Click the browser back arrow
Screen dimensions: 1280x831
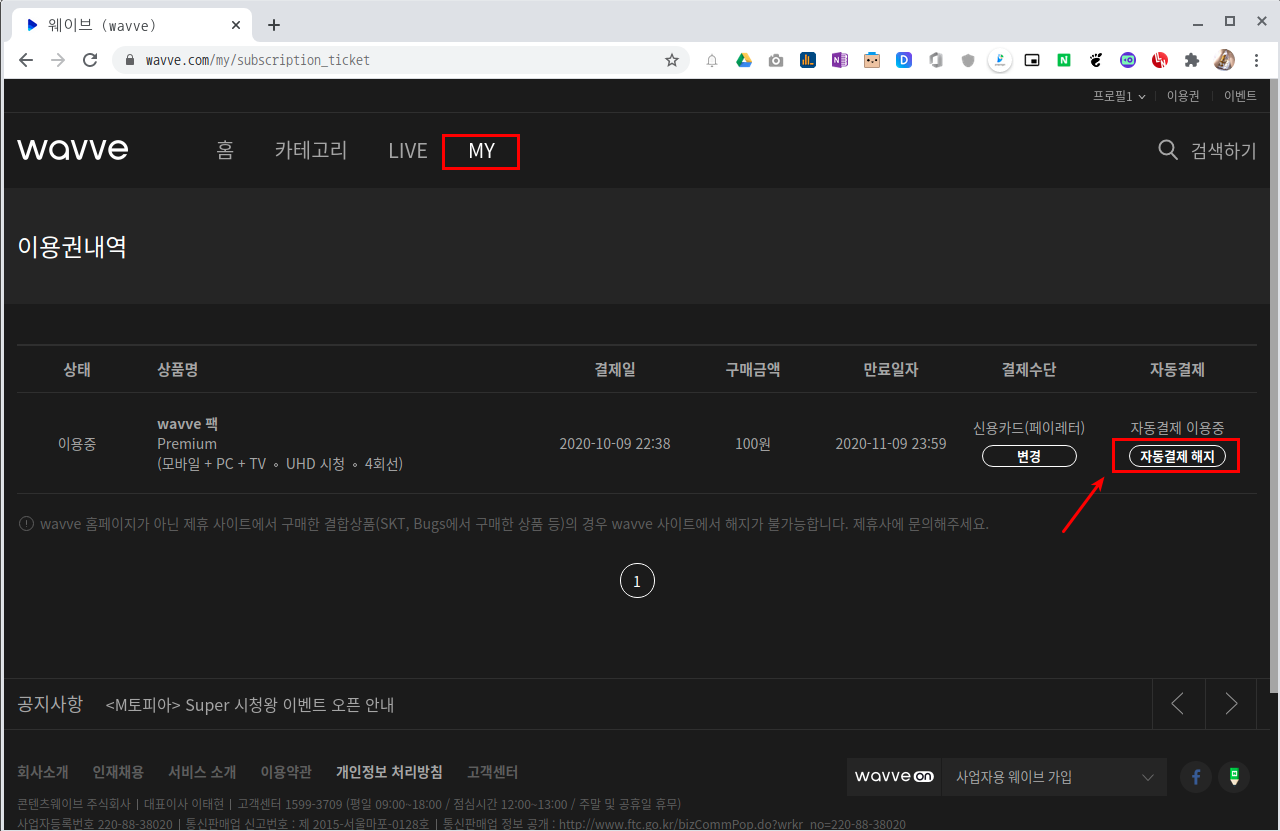[26, 60]
